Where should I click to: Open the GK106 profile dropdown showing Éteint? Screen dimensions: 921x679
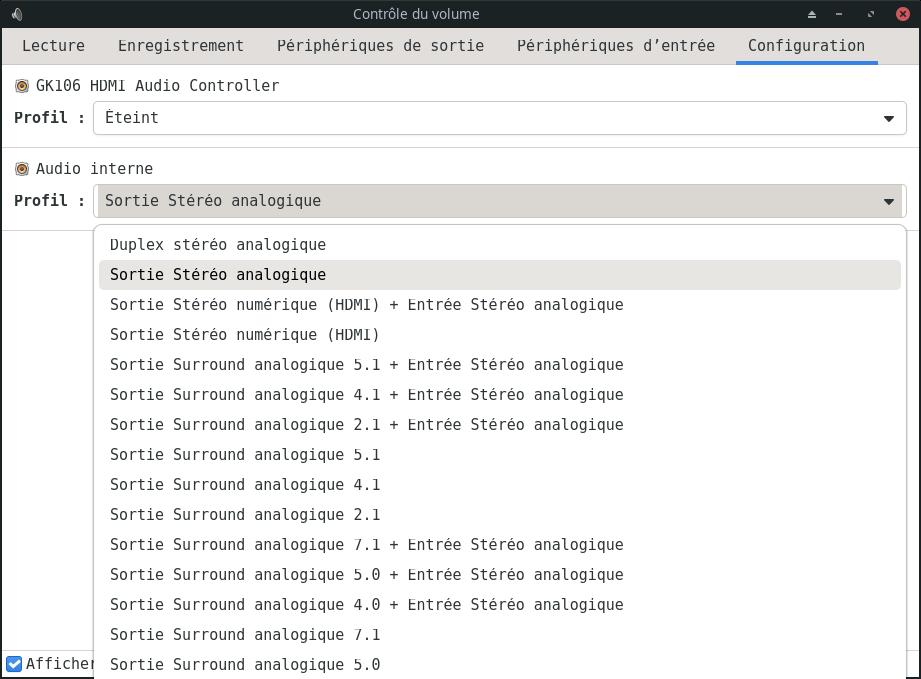(500, 118)
